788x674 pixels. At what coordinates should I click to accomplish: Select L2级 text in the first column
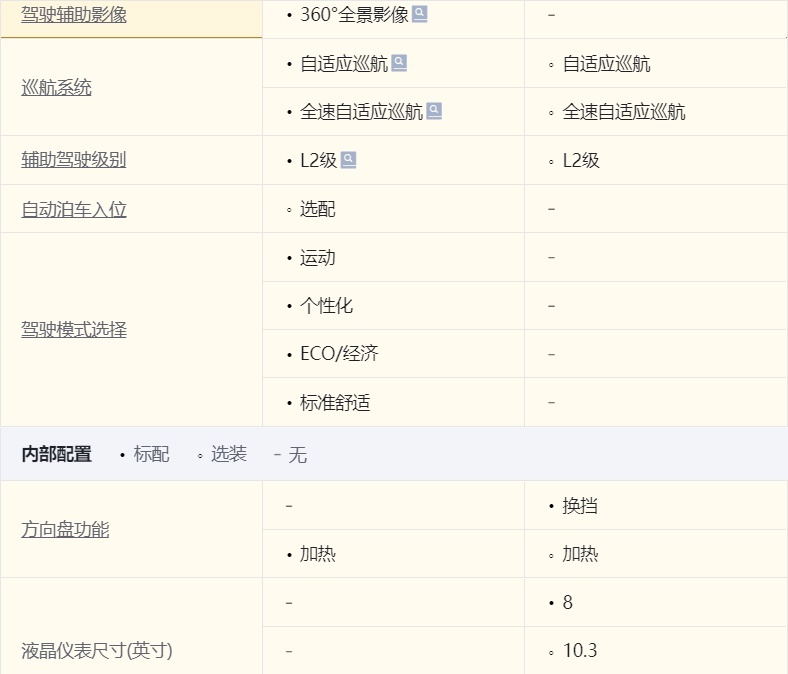319,160
